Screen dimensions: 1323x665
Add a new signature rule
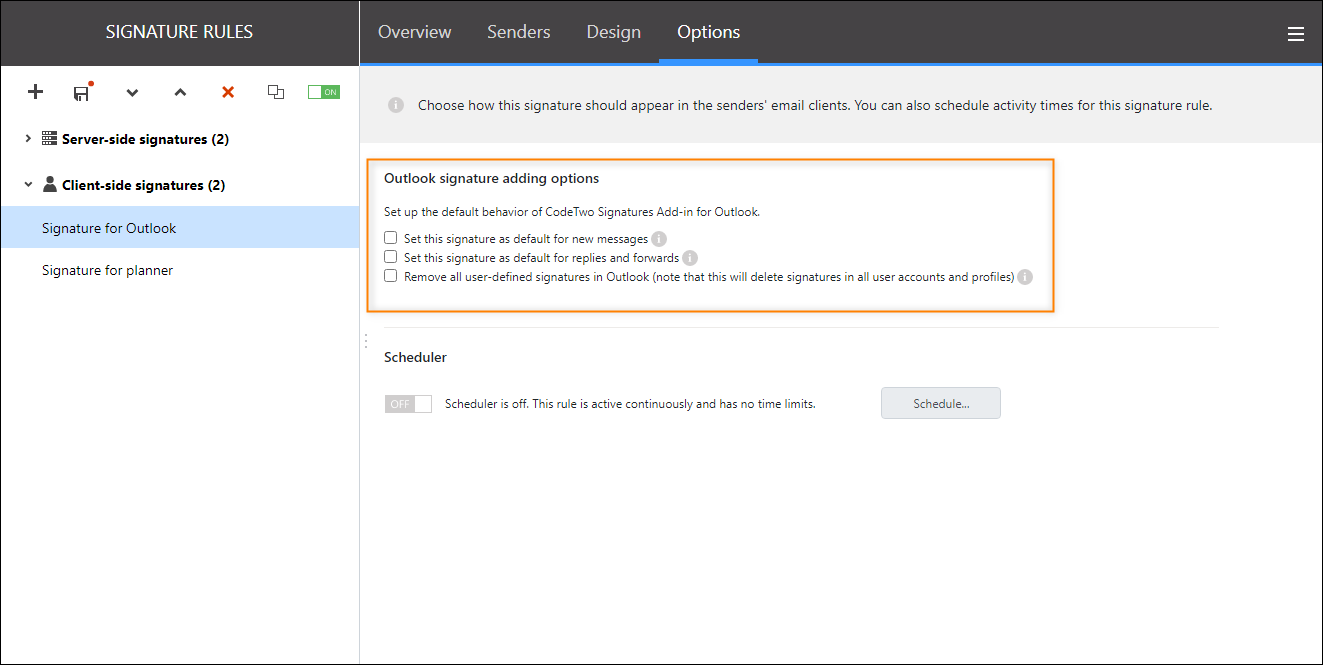click(x=35, y=92)
